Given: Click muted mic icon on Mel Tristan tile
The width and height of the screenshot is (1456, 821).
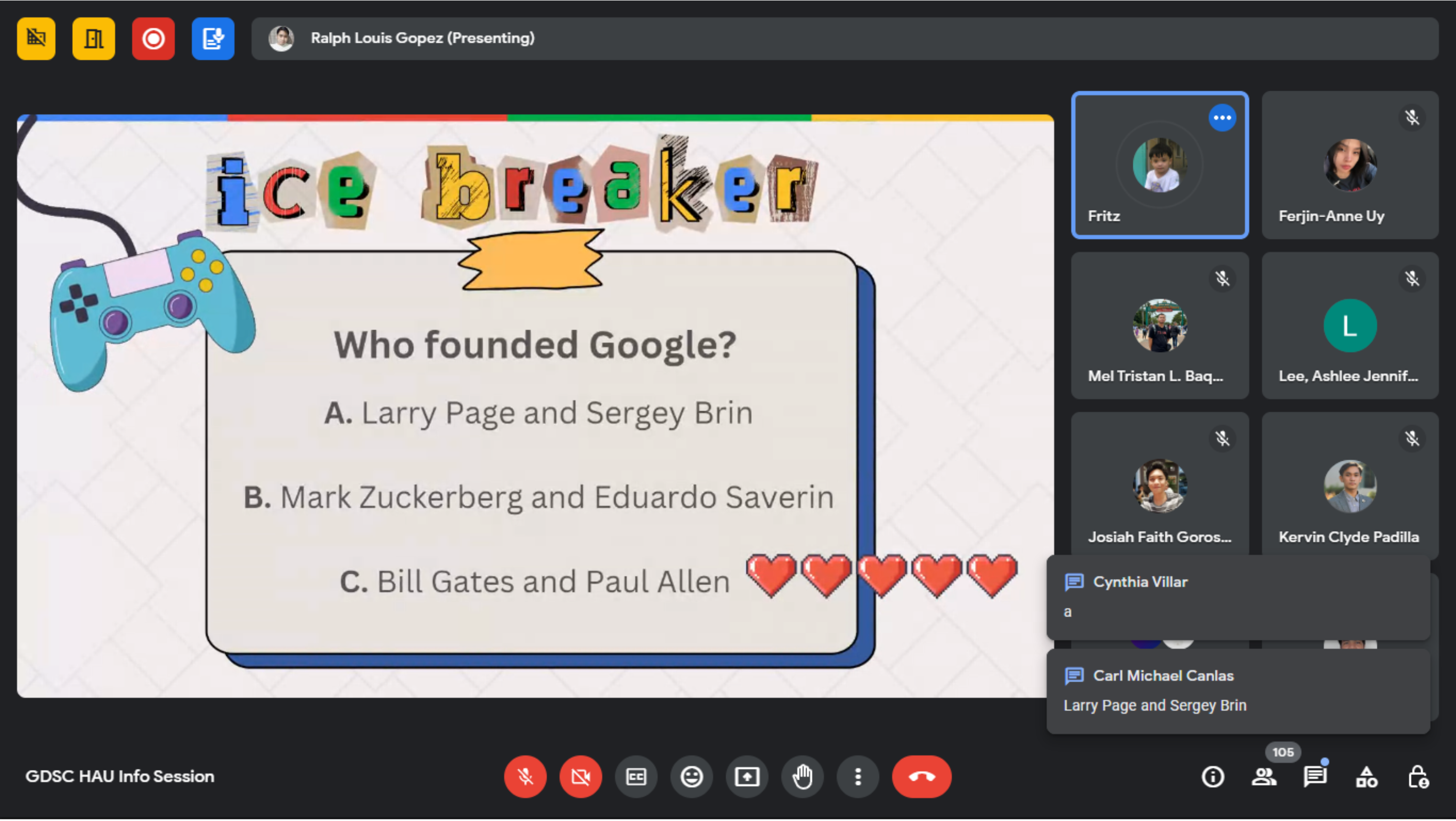Looking at the screenshot, I should coord(1222,278).
